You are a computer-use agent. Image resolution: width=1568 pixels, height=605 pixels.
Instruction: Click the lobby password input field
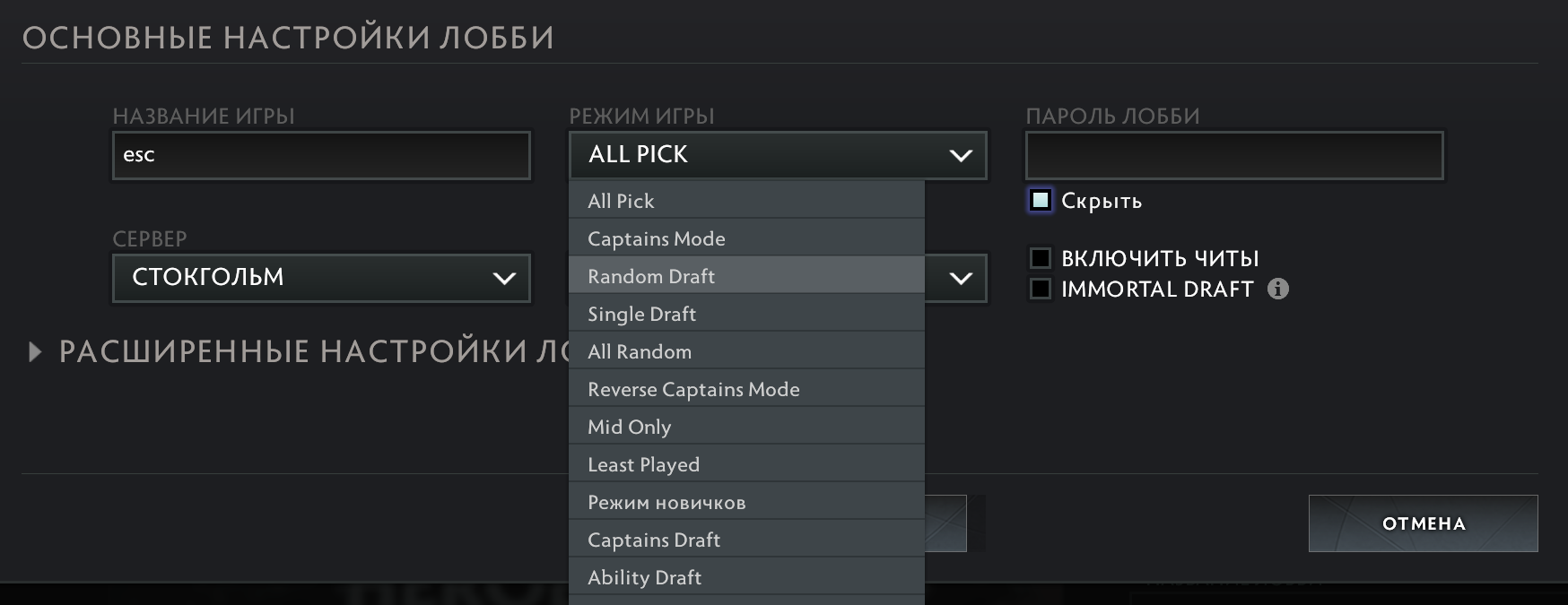coord(1234,155)
